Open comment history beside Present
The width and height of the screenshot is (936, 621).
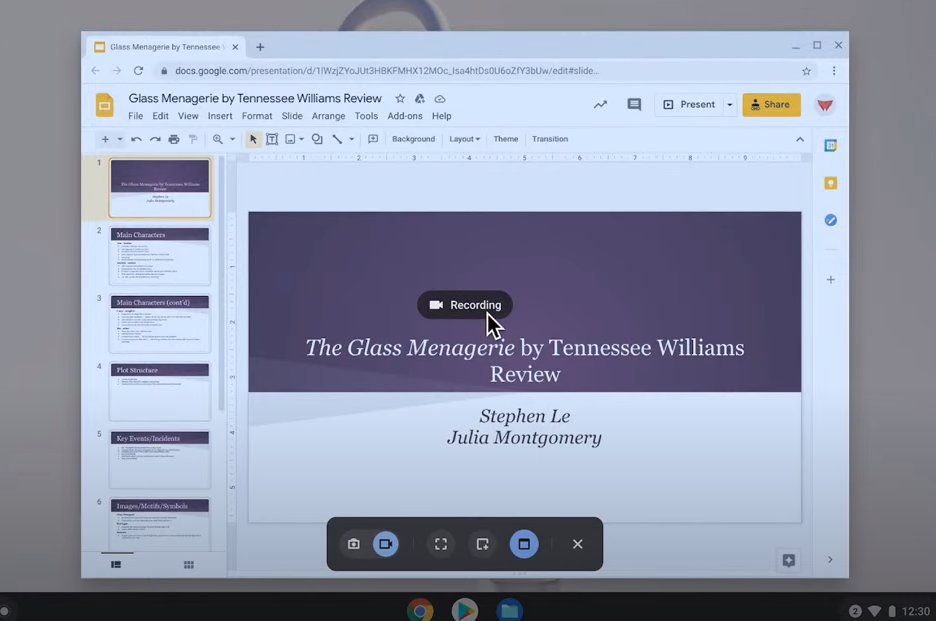pyautogui.click(x=634, y=104)
